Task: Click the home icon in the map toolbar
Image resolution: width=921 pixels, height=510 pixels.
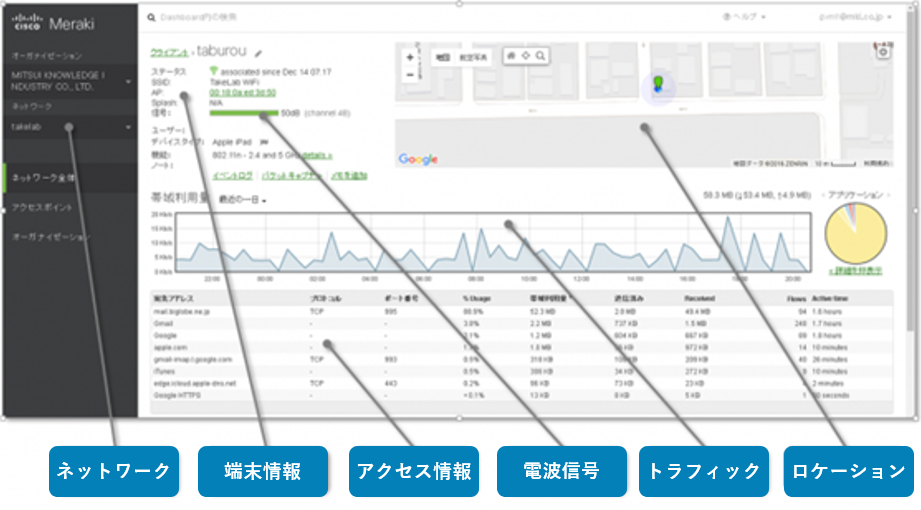Action: pos(511,56)
